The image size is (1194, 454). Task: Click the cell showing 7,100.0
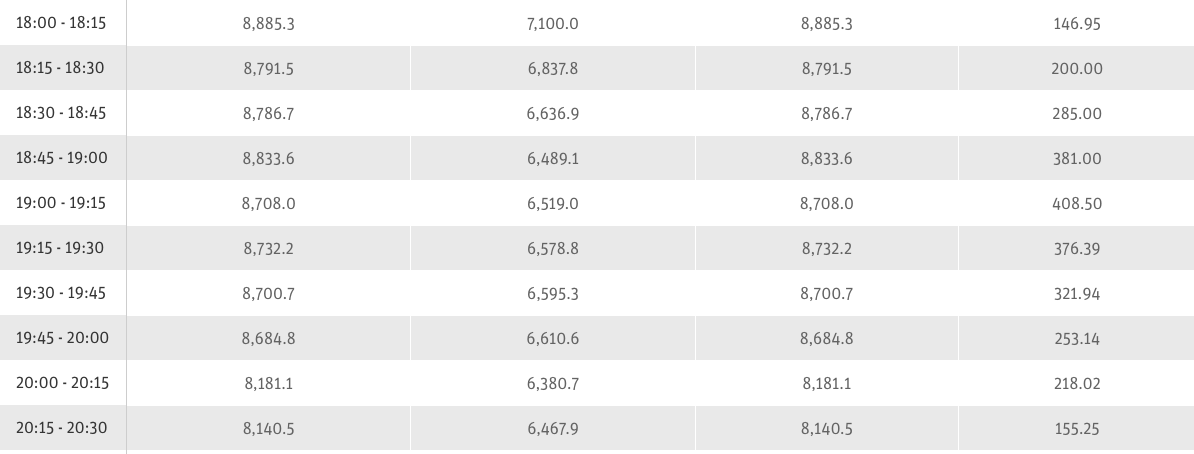560,23
